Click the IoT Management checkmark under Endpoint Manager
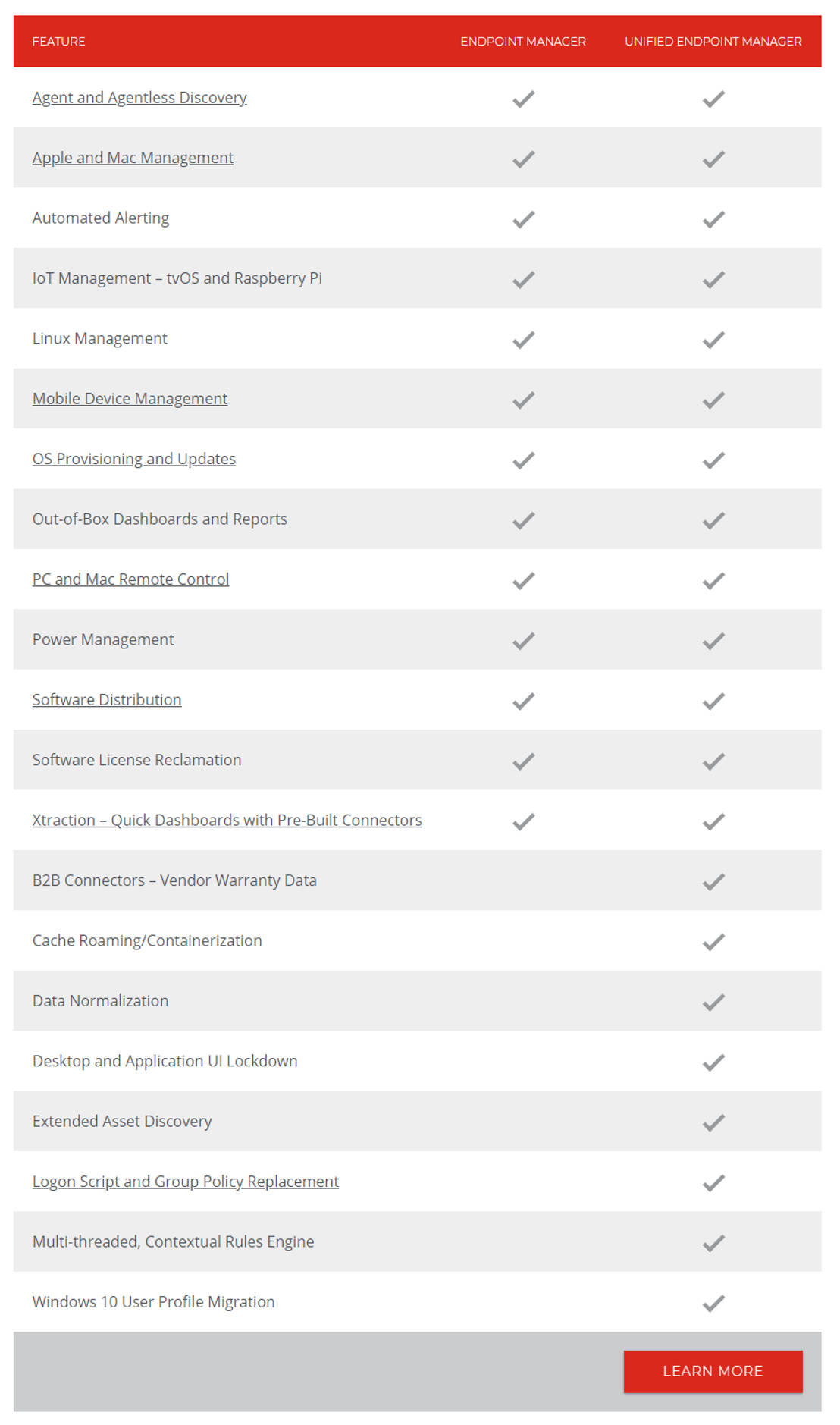The image size is (840, 1425). tap(522, 278)
